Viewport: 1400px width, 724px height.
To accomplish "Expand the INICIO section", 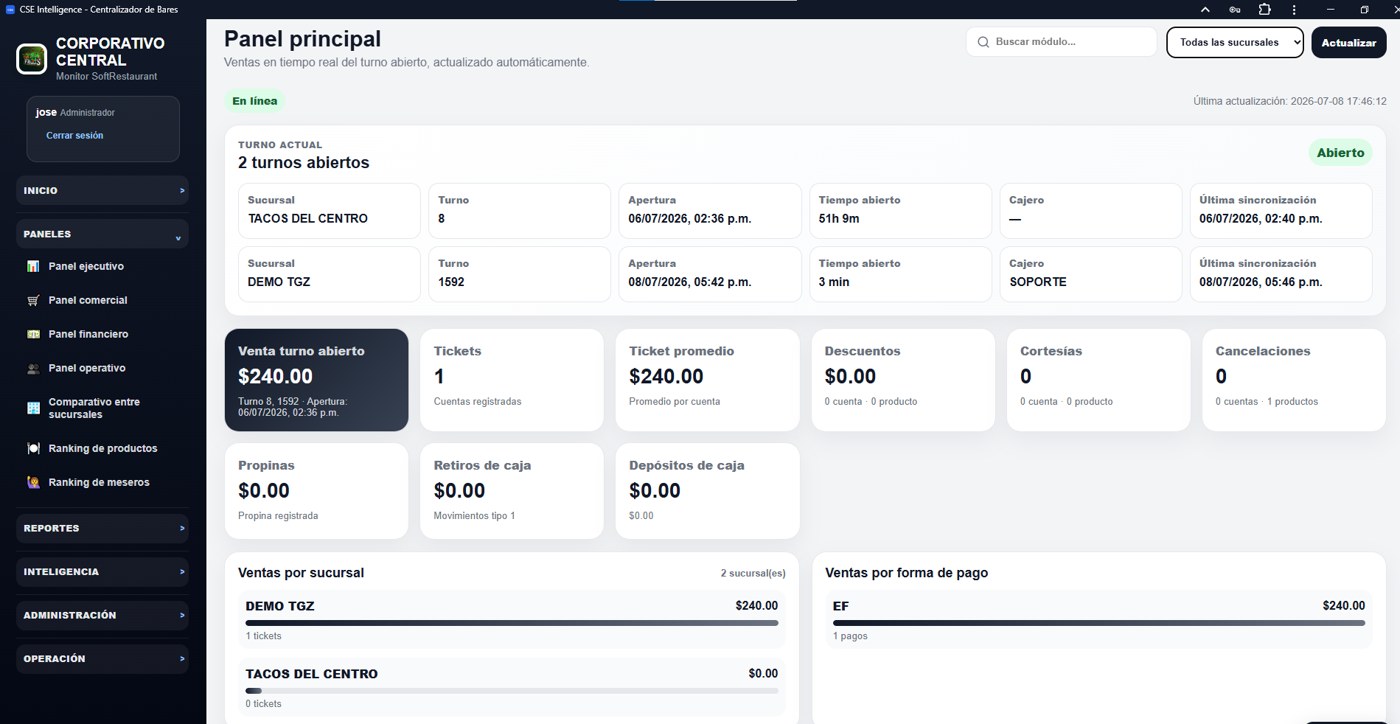I will (x=102, y=190).
